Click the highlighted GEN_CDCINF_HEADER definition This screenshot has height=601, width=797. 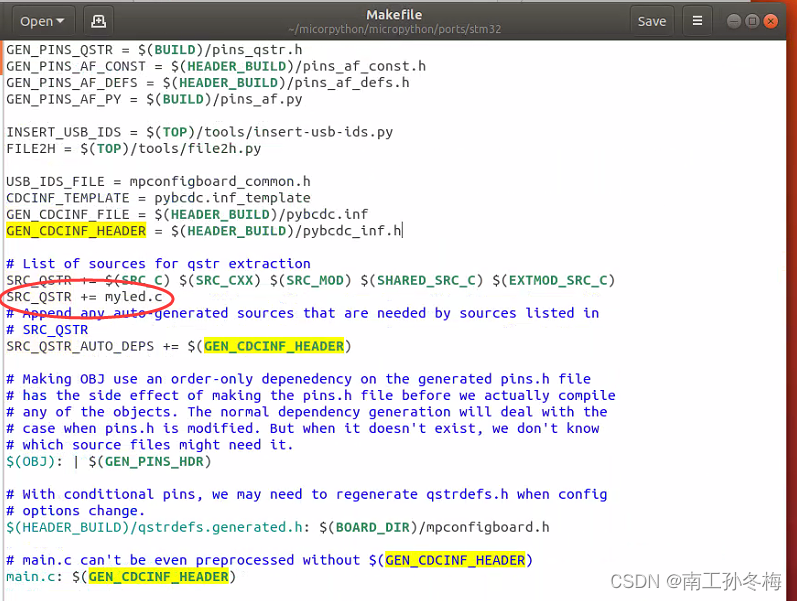[76, 231]
